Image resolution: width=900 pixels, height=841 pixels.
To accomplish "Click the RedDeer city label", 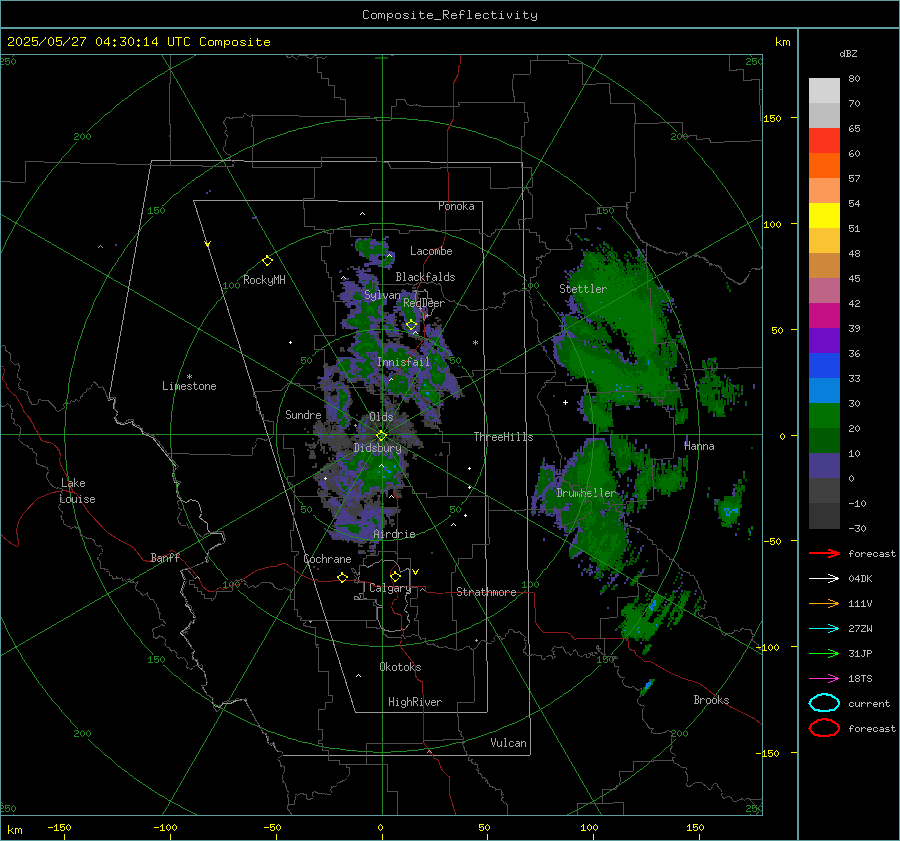I will point(424,303).
